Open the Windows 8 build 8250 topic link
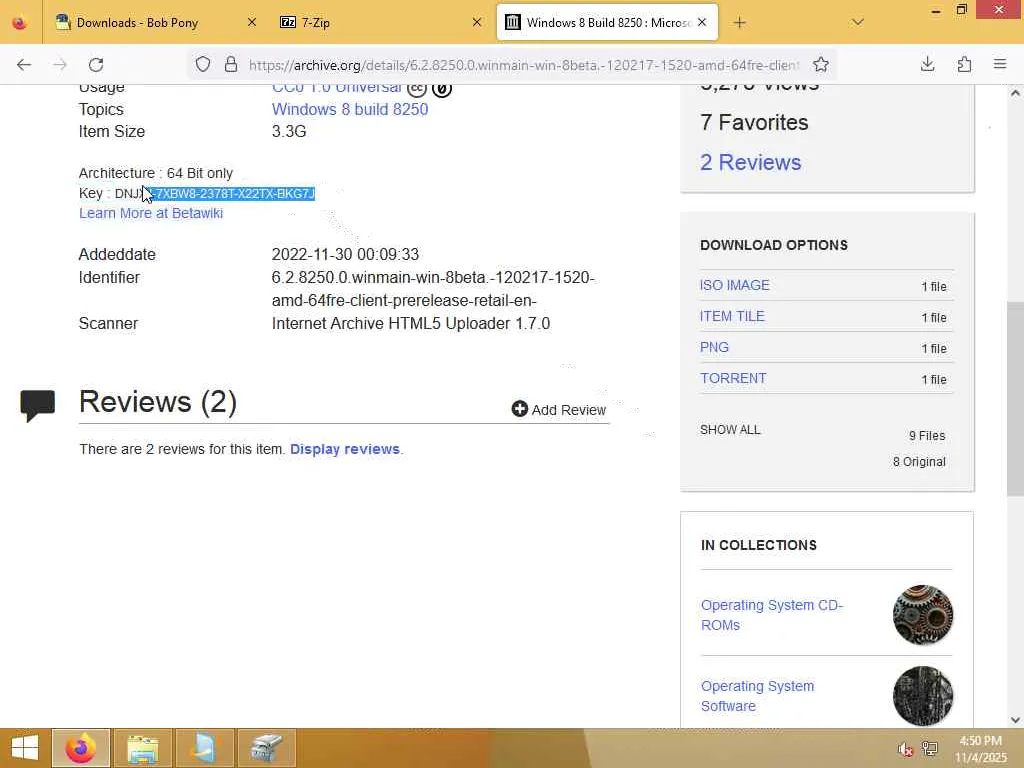1024x768 pixels. pyautogui.click(x=350, y=109)
